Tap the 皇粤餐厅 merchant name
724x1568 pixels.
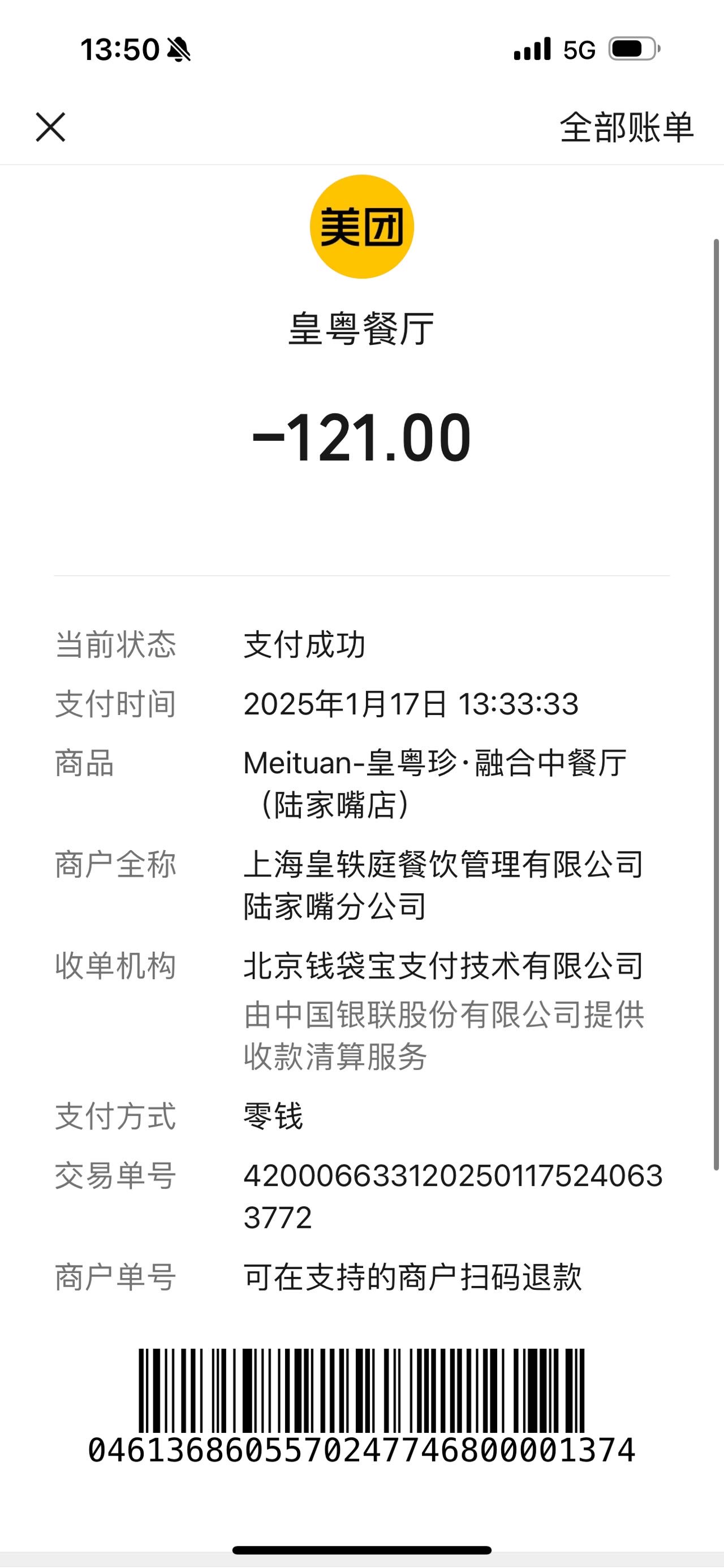(361, 329)
